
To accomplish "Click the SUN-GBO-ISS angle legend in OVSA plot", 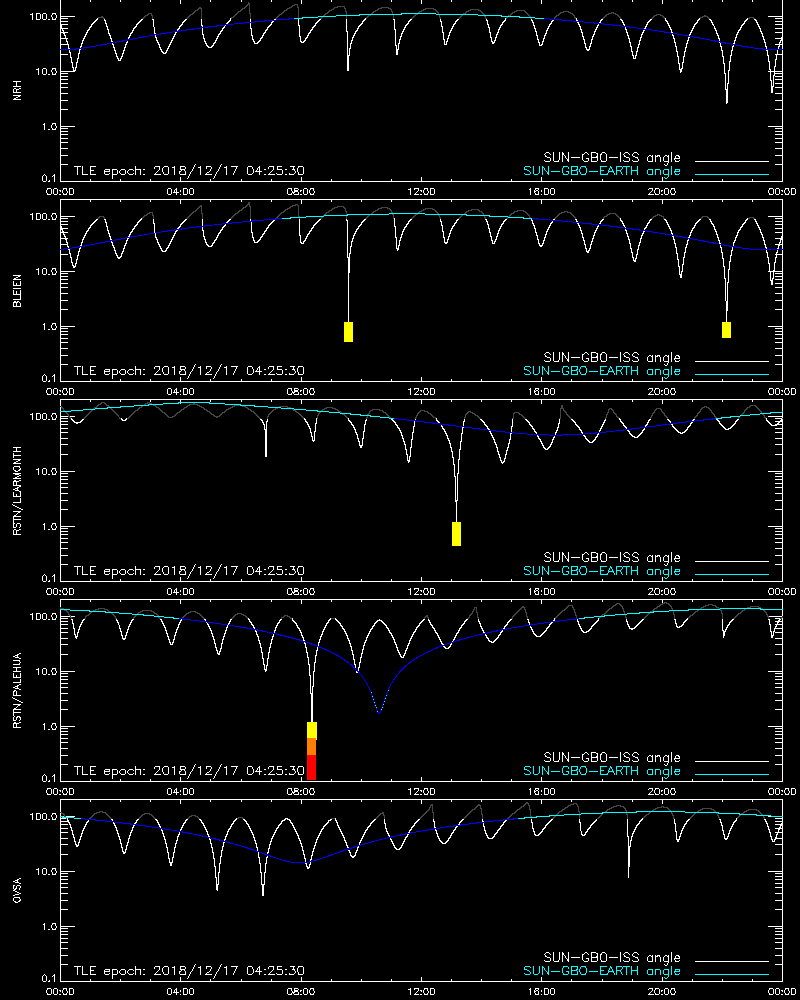I will (612, 957).
